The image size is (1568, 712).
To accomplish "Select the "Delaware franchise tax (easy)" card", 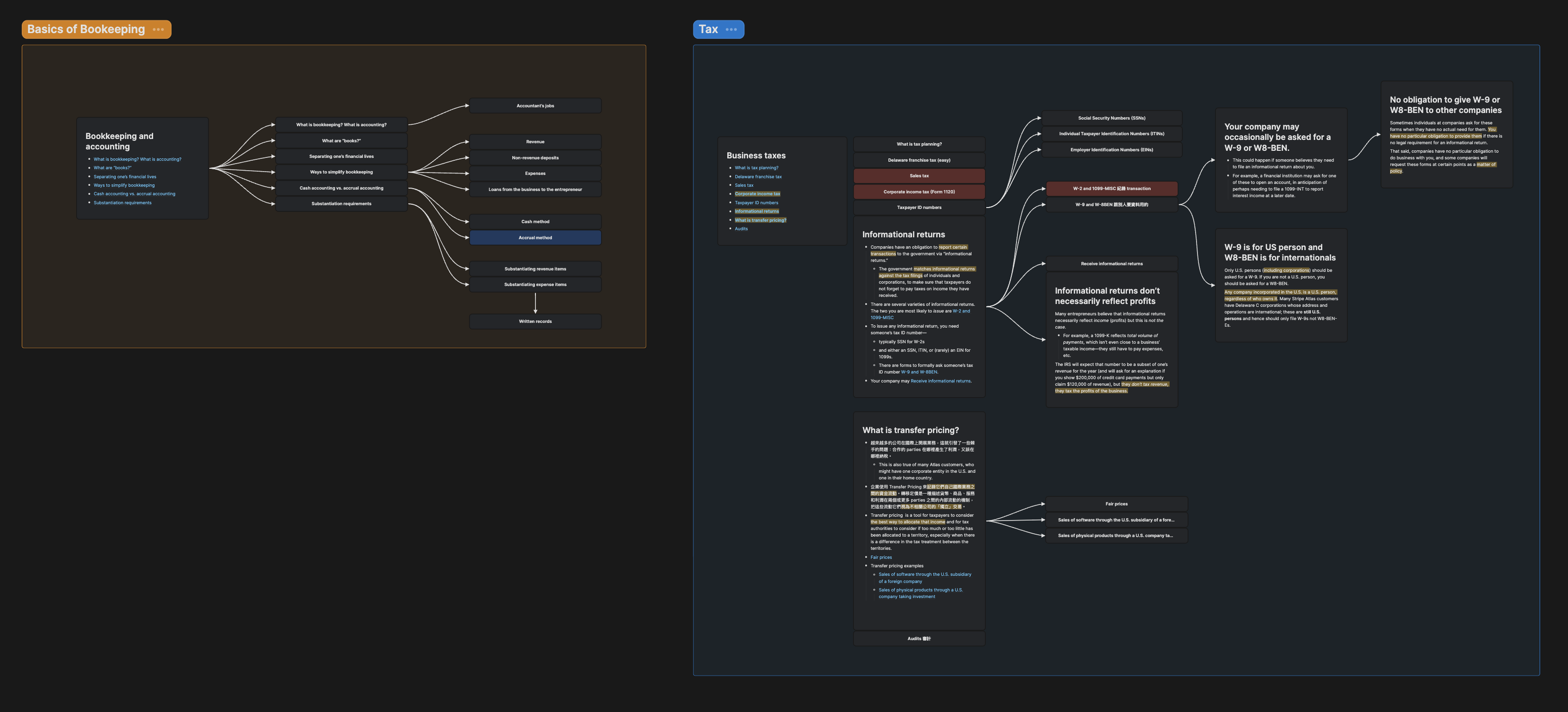I will pos(919,160).
